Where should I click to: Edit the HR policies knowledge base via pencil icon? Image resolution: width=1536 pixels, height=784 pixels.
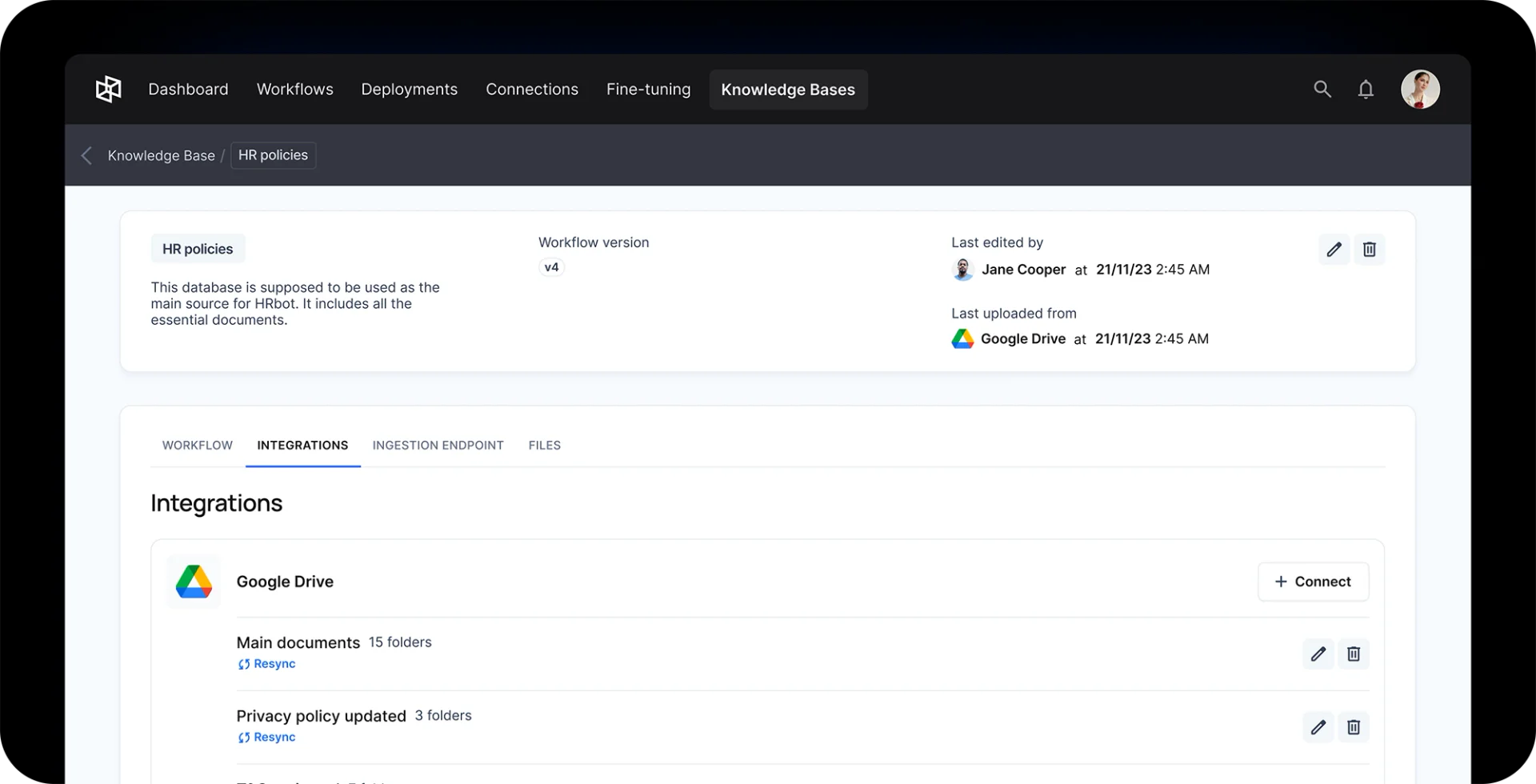click(1333, 249)
